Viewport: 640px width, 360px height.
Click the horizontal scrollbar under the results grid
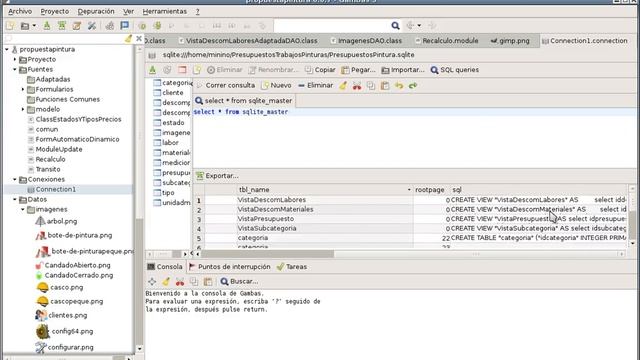point(409,254)
